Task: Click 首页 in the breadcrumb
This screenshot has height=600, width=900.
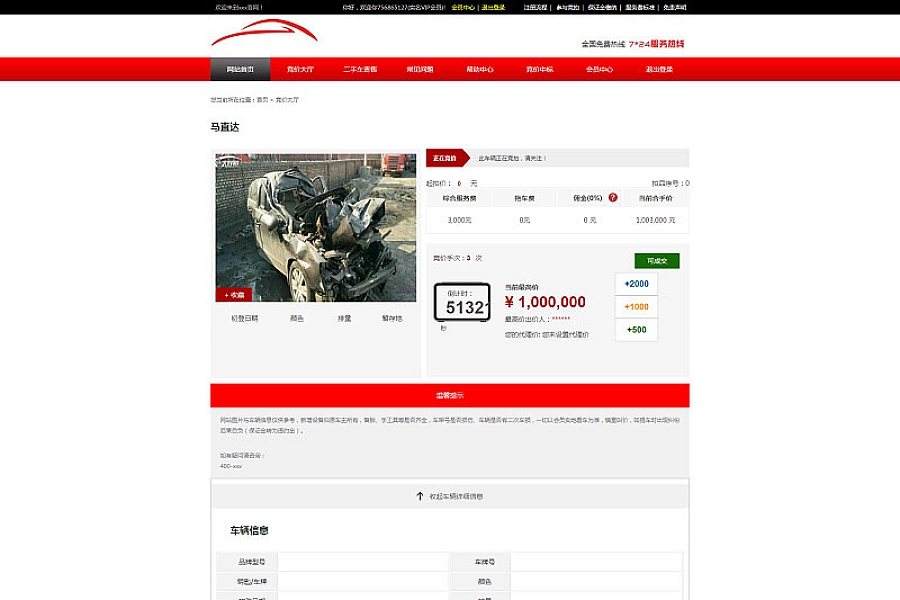Action: (262, 100)
